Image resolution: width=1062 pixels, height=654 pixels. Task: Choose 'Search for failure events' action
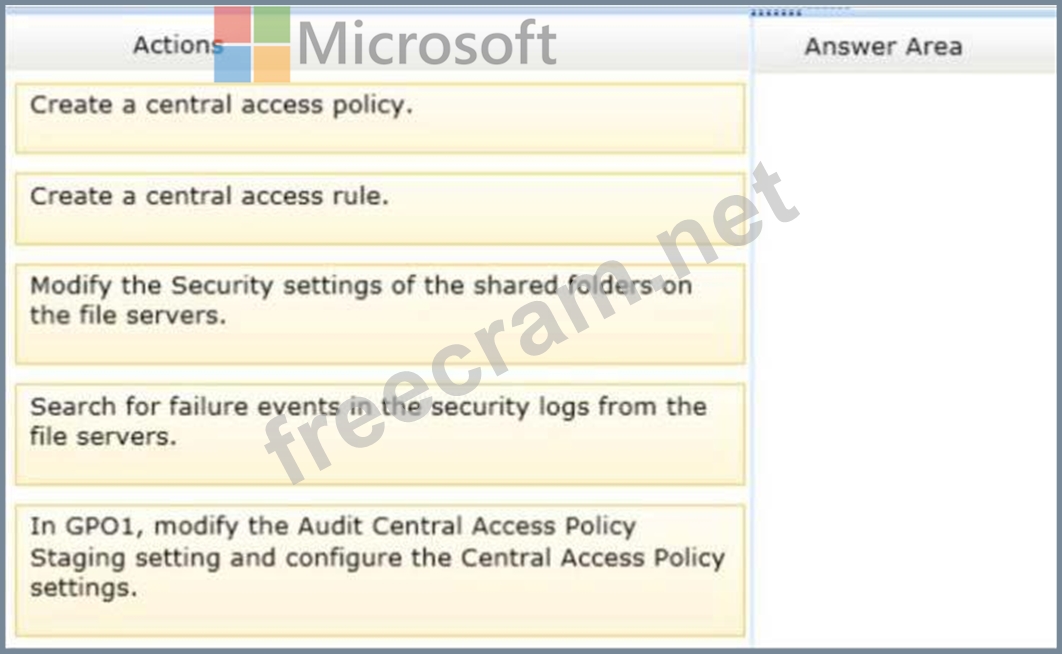[x=380, y=434]
